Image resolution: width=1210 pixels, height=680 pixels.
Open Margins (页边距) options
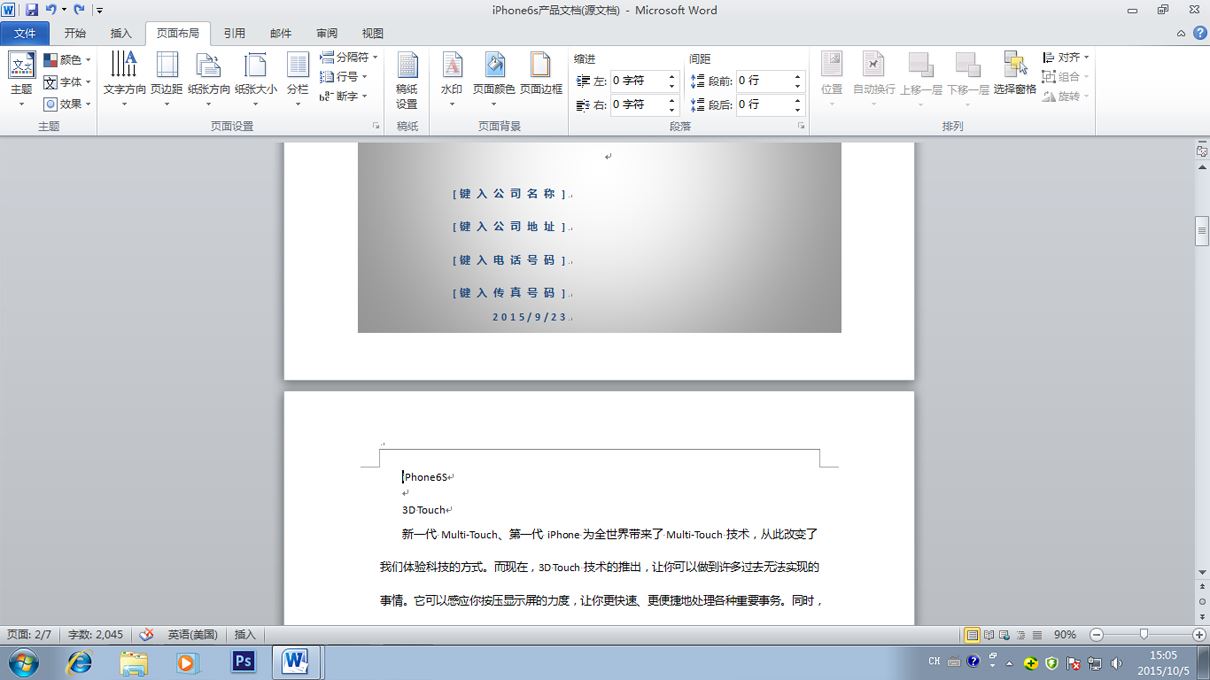click(167, 80)
